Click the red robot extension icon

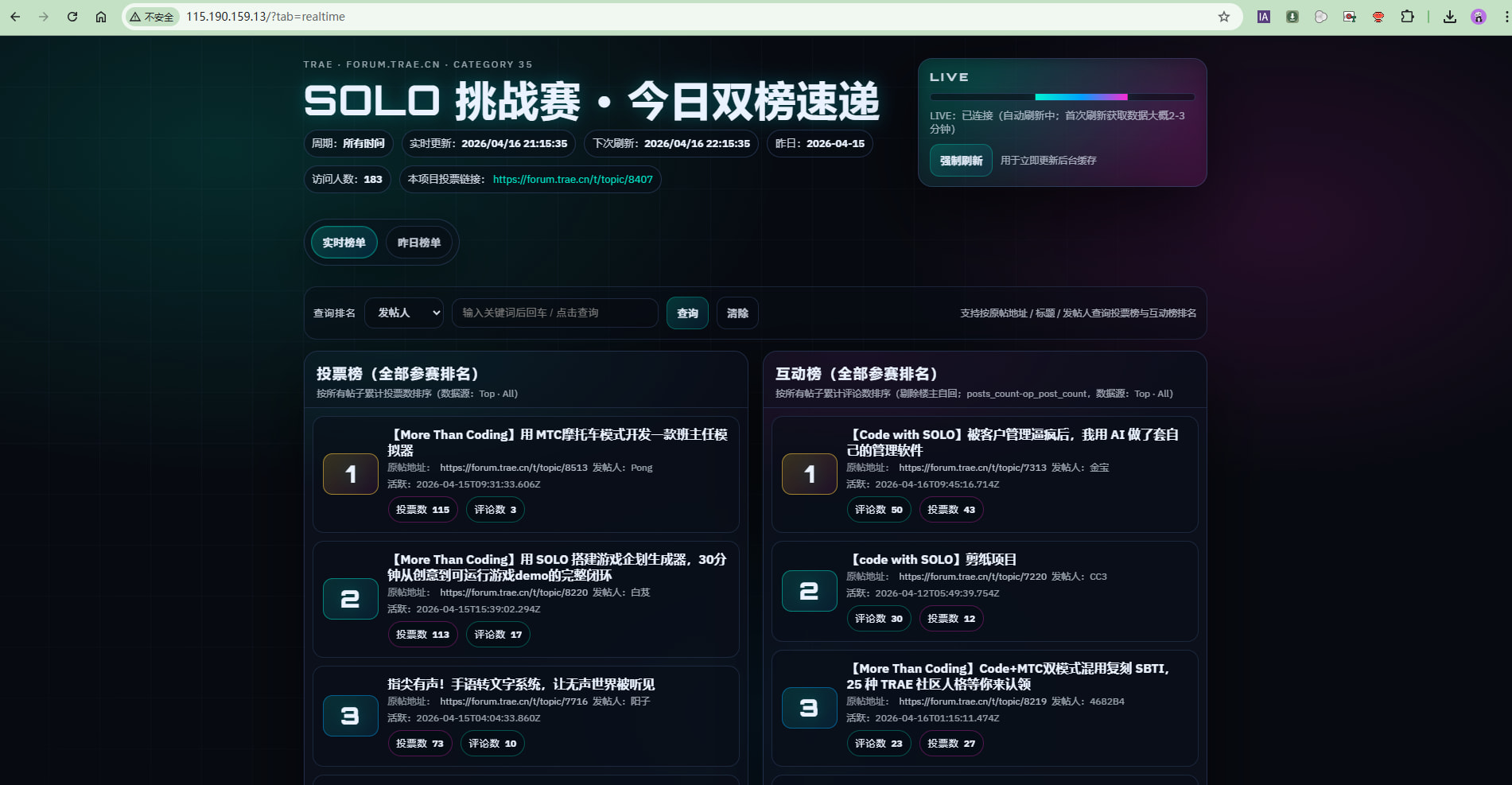1378,17
